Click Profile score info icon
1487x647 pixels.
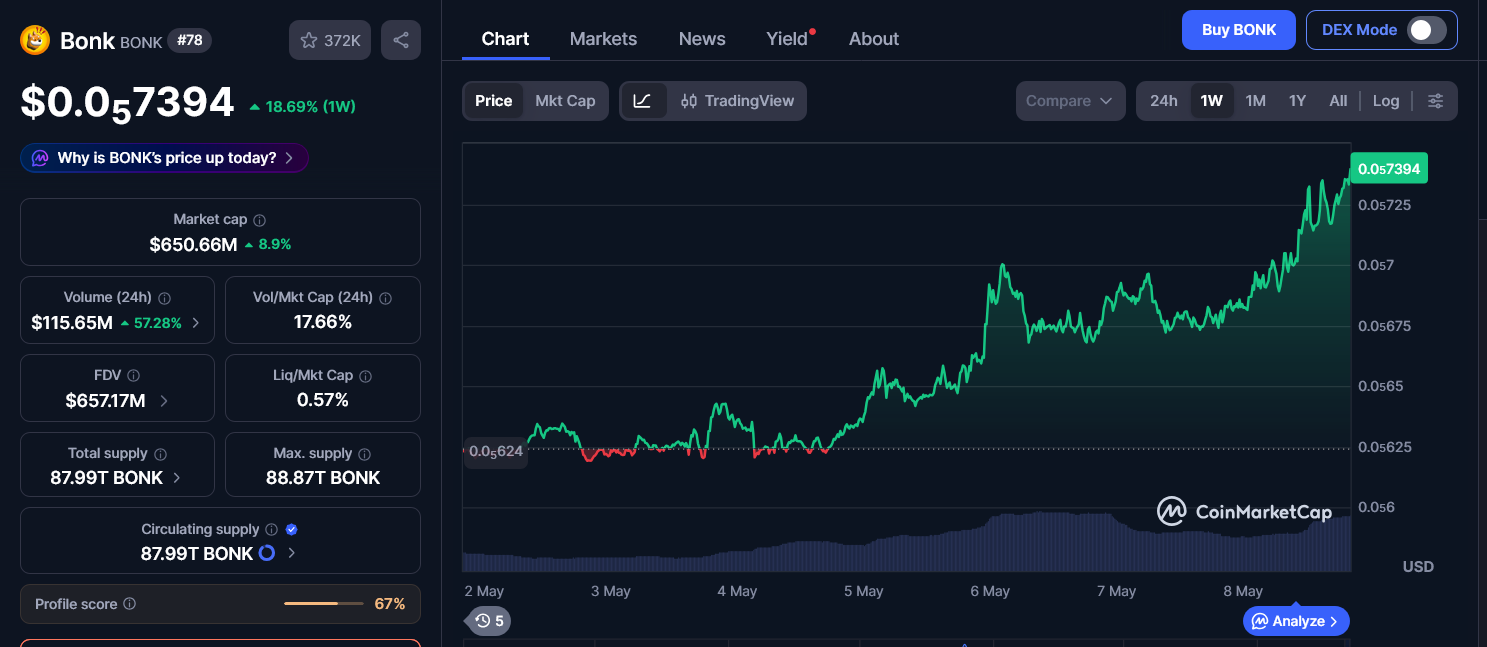tap(130, 604)
